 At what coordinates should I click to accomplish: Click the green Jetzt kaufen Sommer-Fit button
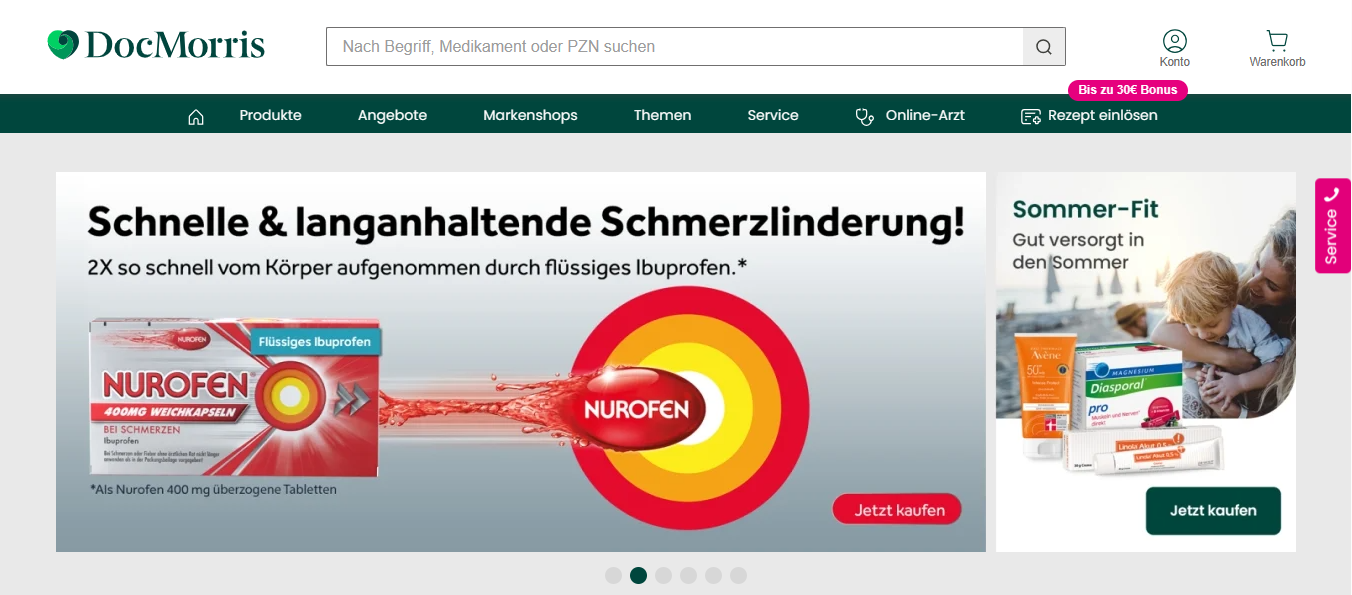(x=1213, y=510)
